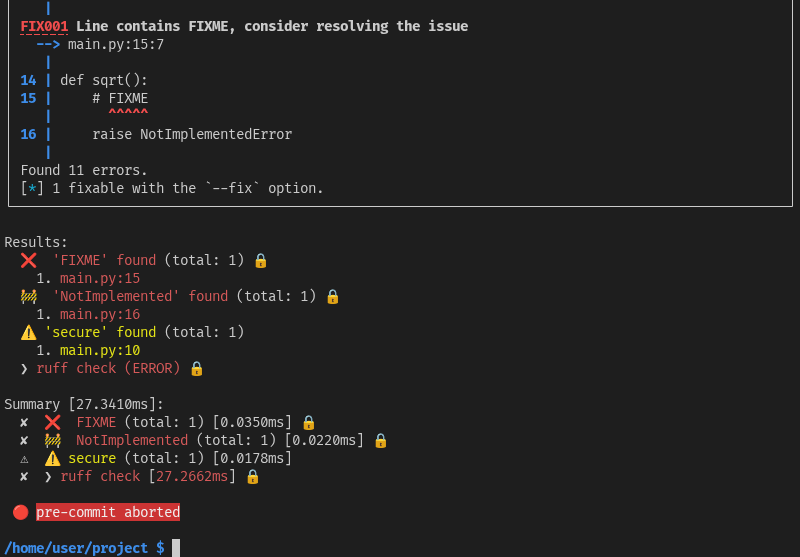
Task: Click the '# FIXME' comment in the code
Action: pos(120,98)
